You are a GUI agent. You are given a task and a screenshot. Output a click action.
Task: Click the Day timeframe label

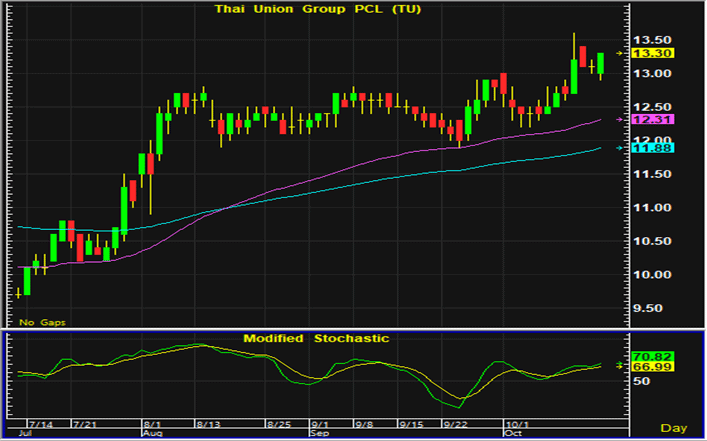click(677, 428)
